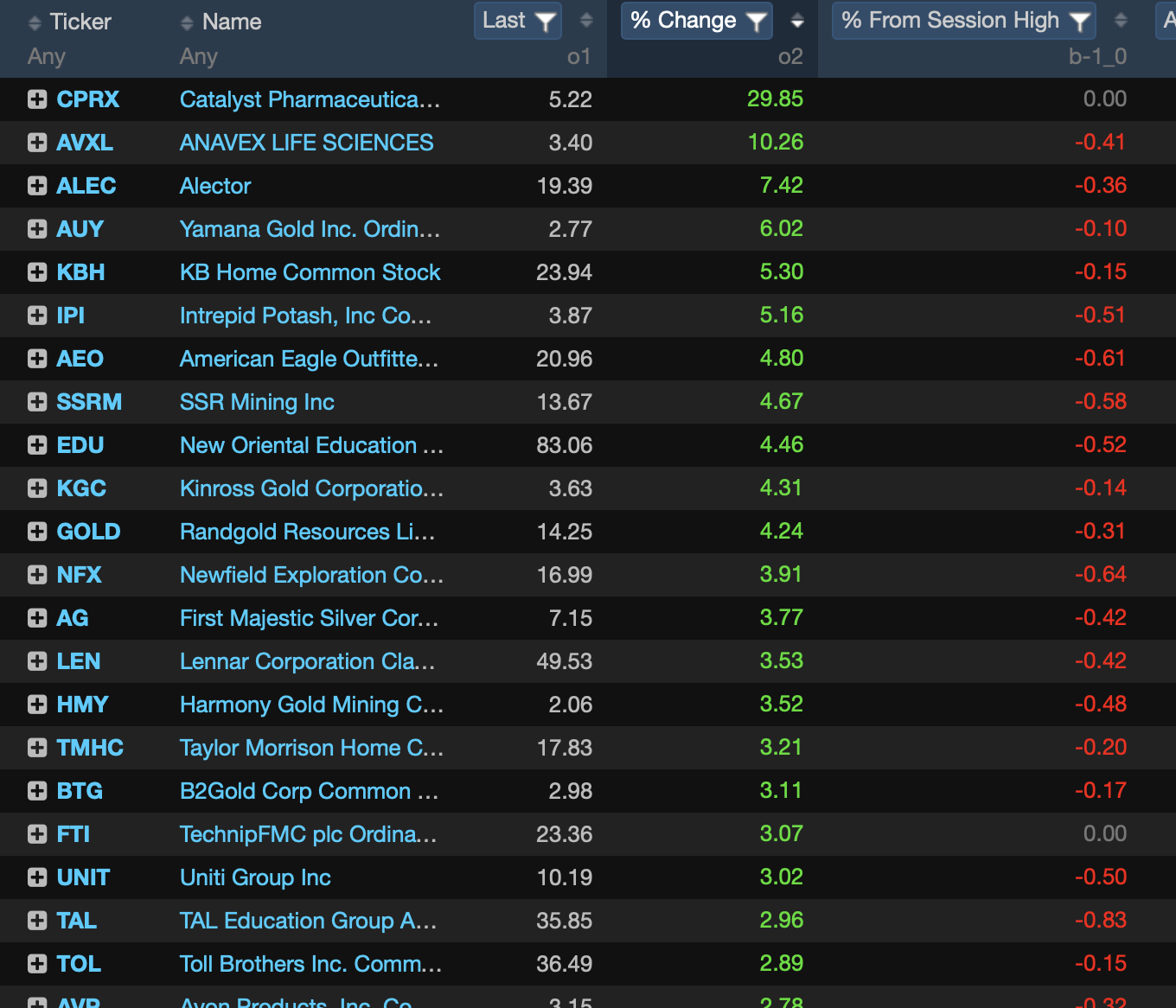Edit the % Change filter value o2
Image resolution: width=1176 pixels, height=1008 pixels.
pos(790,57)
